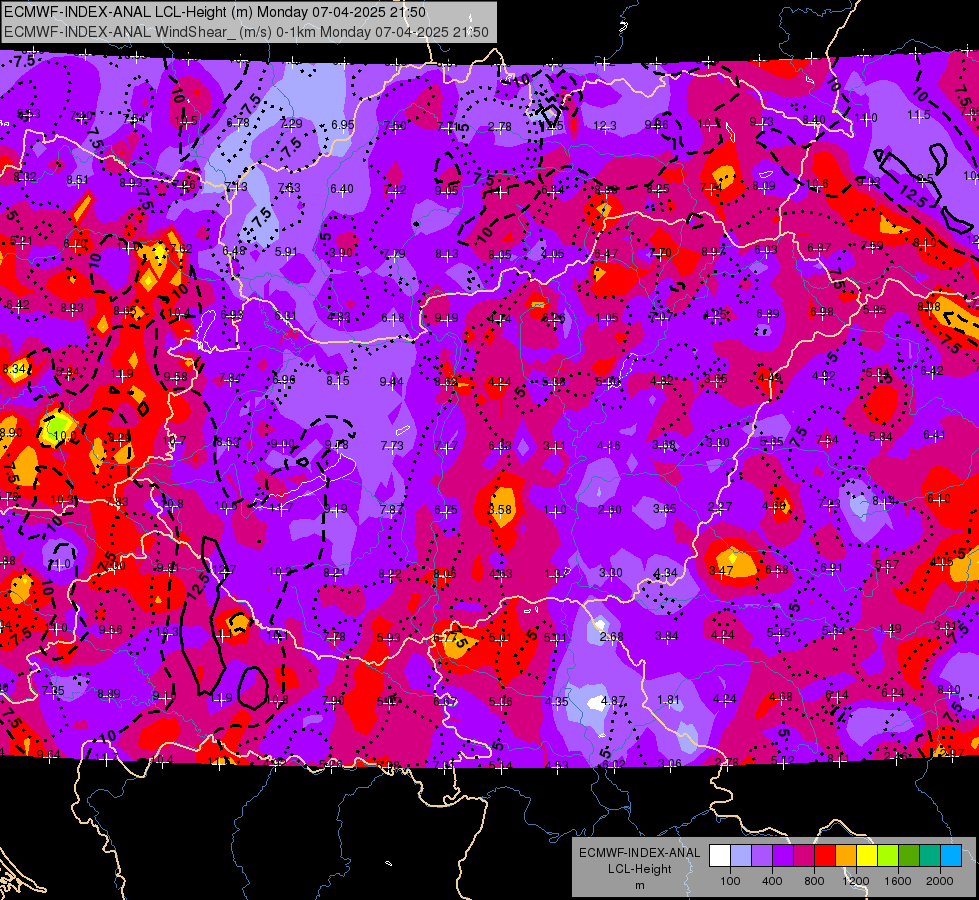Pick the orange legend color swatch
Screen dimensions: 979x900
coord(846,856)
